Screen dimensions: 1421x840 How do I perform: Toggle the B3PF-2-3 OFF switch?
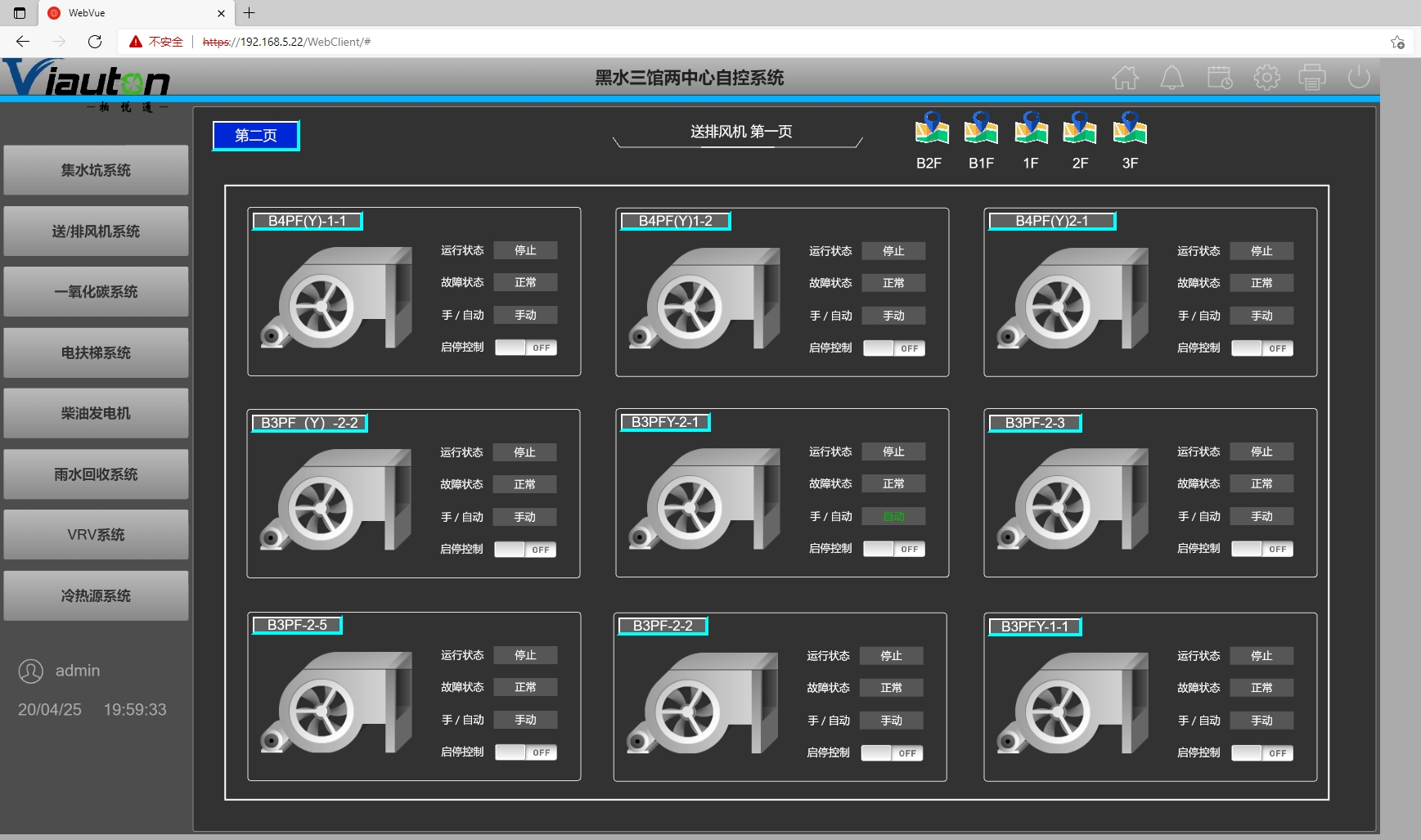pyautogui.click(x=1262, y=549)
